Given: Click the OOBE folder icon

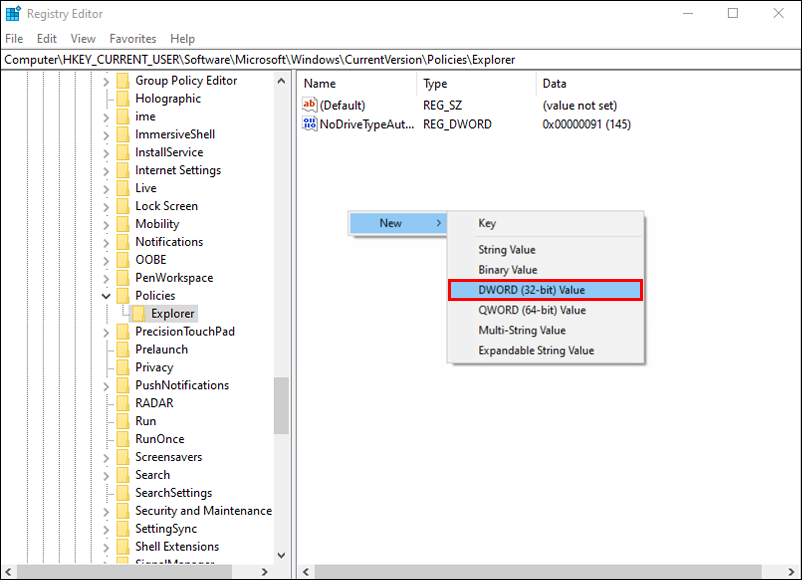Looking at the screenshot, I should (123, 260).
